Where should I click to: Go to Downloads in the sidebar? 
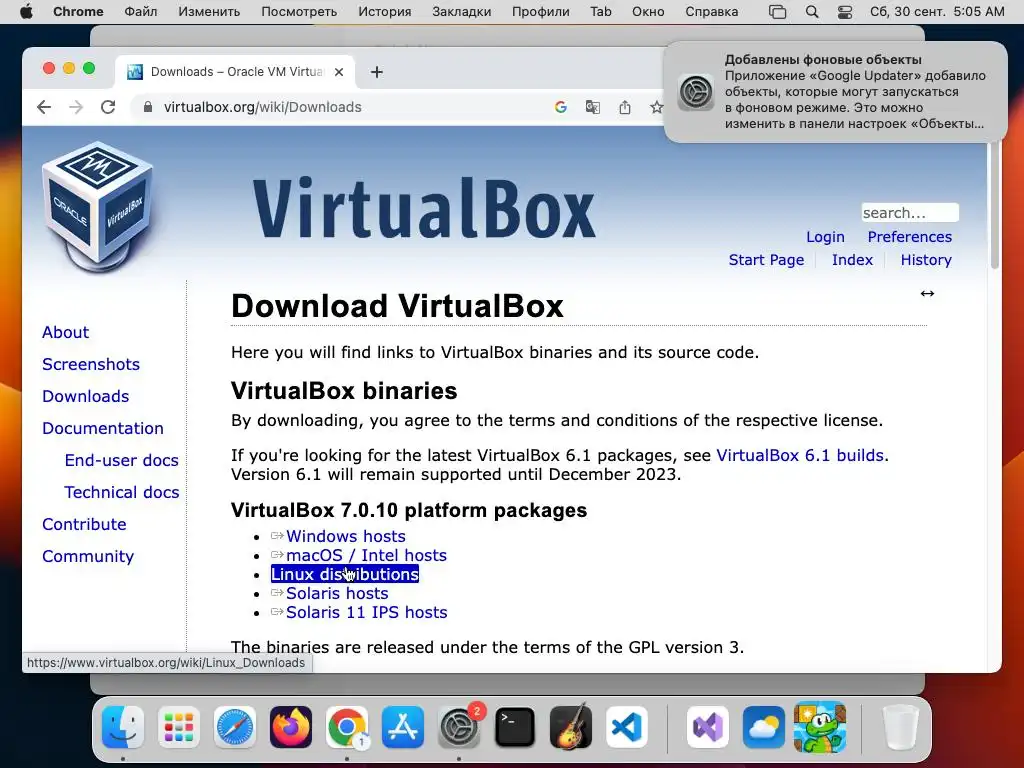point(86,396)
